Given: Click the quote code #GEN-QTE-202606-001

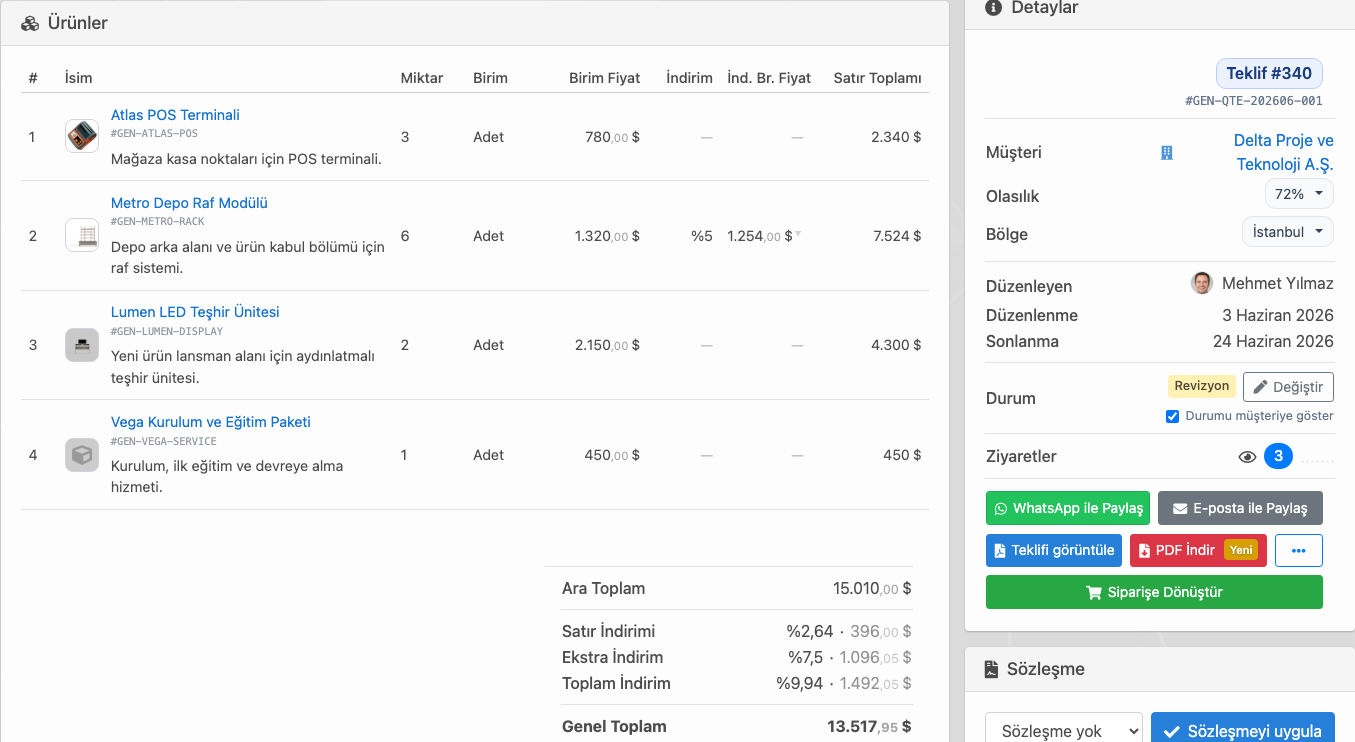Looking at the screenshot, I should (x=1254, y=101).
